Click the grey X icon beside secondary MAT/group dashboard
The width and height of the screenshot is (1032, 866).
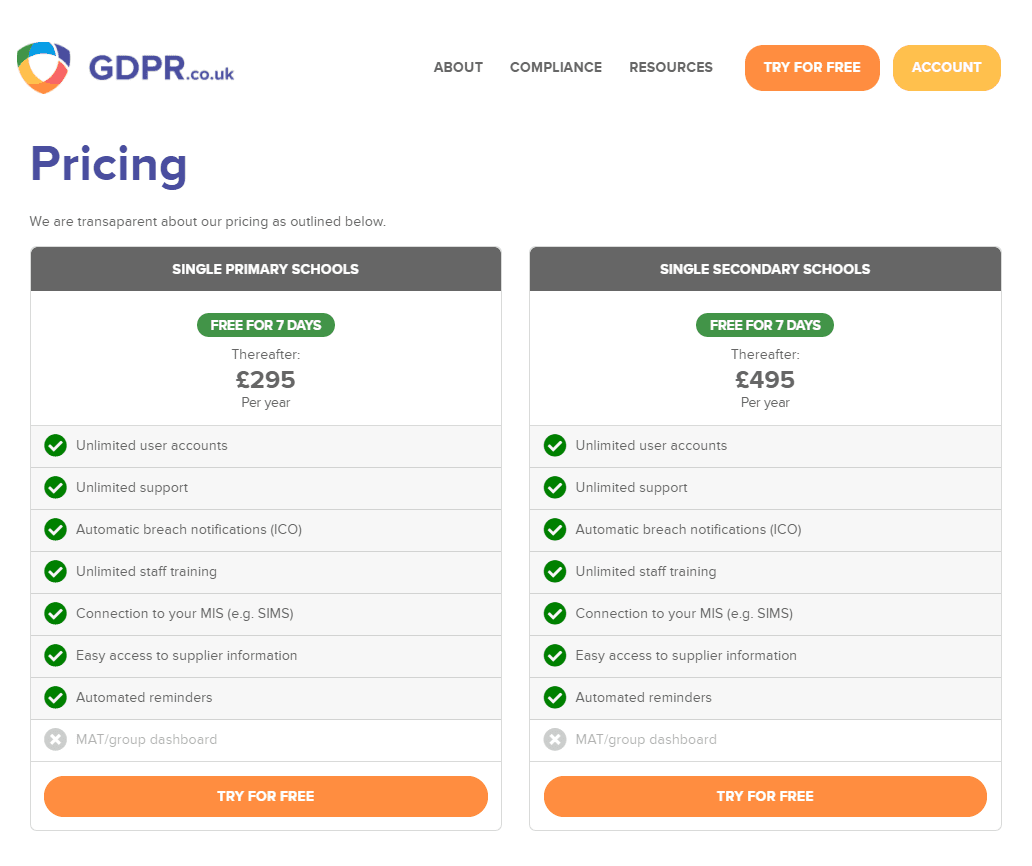tap(555, 740)
